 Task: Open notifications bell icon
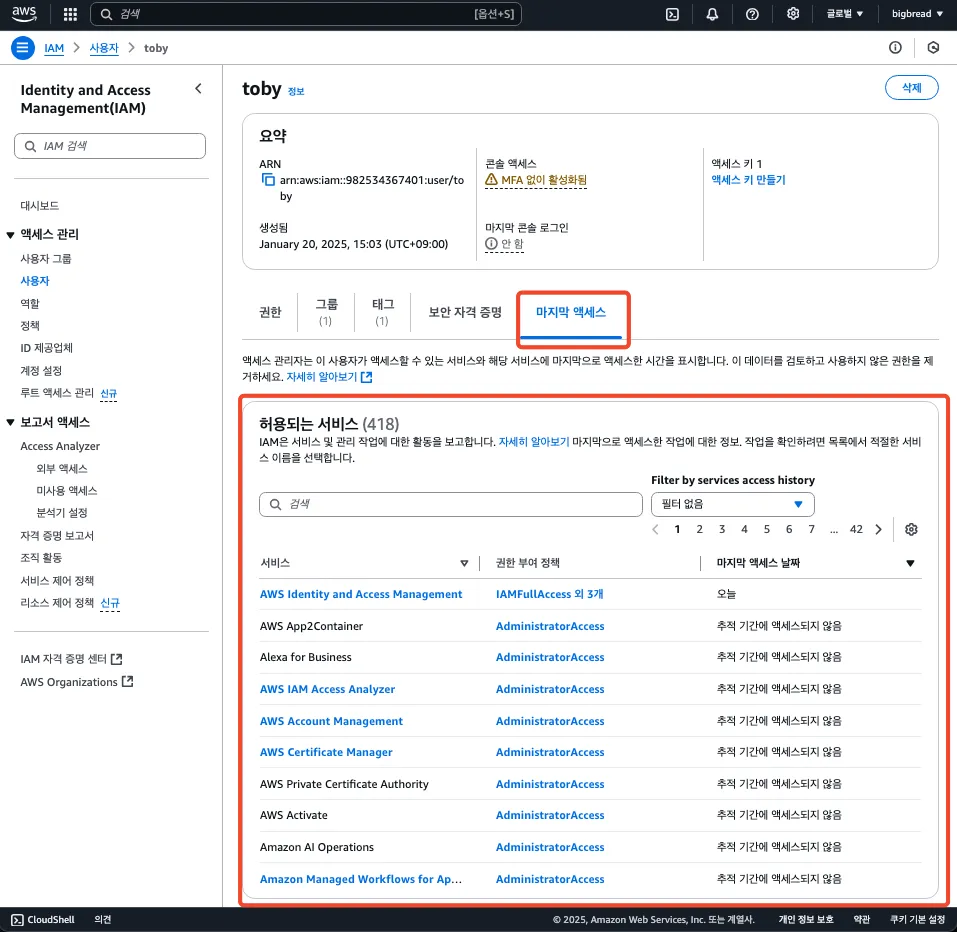(x=712, y=14)
